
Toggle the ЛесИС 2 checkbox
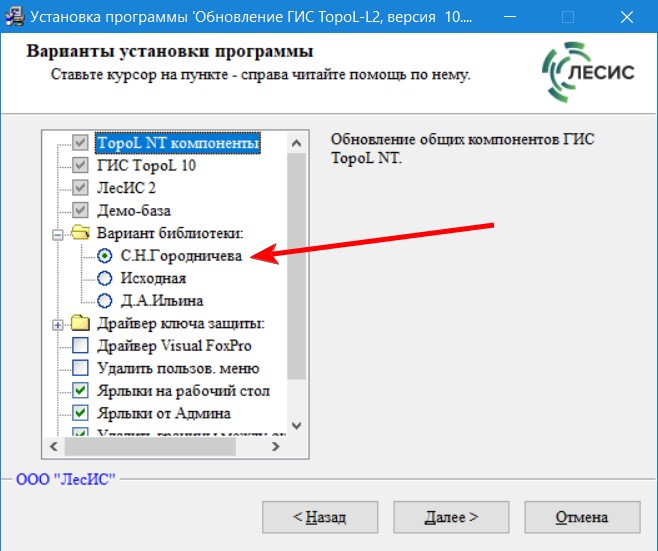80,187
